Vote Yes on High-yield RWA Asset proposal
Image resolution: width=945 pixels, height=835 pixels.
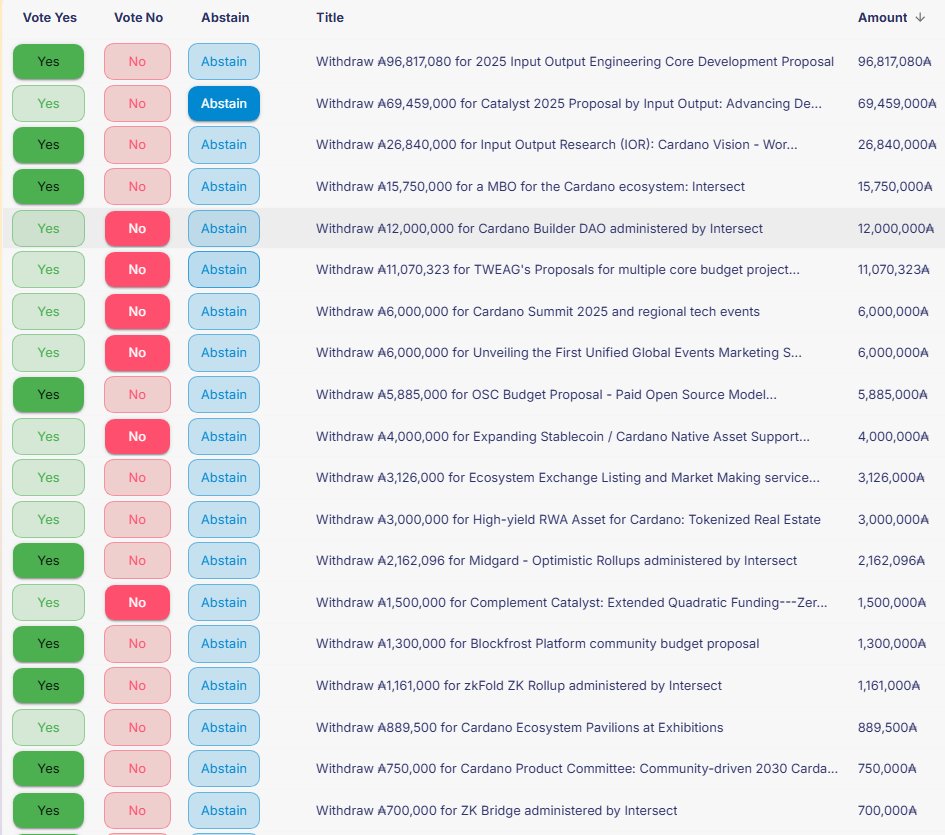tap(48, 520)
